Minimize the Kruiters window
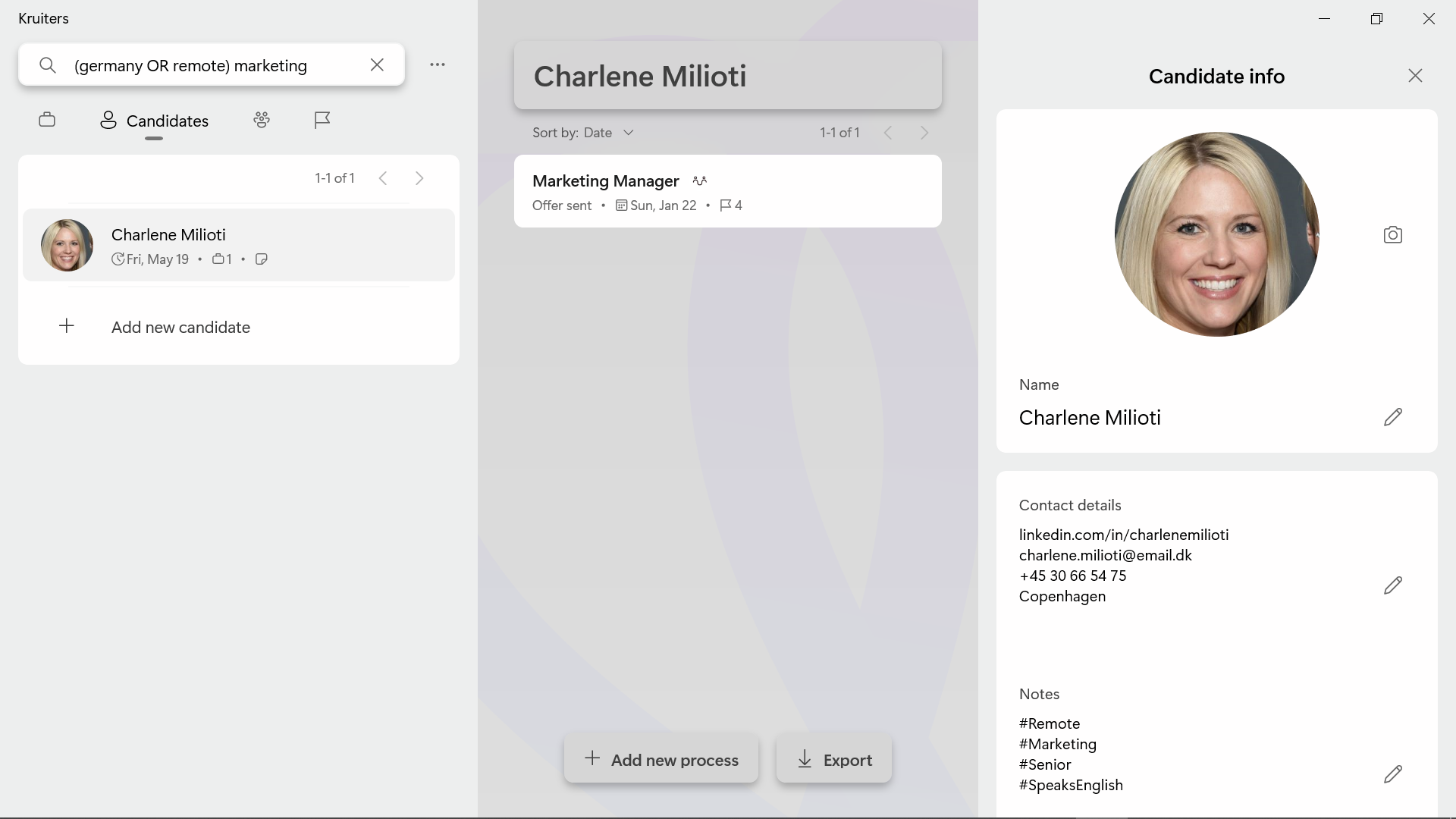The width and height of the screenshot is (1456, 819). pos(1325,18)
